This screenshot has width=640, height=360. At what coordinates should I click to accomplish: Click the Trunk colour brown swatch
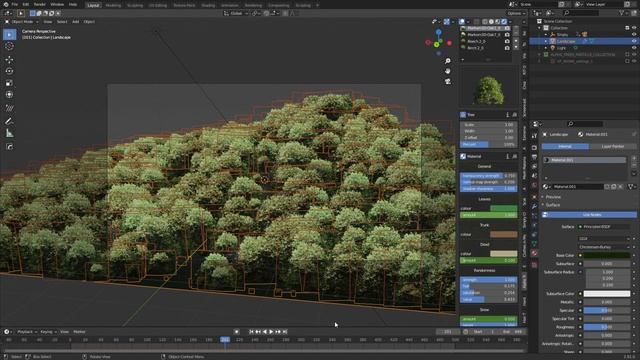tap(504, 234)
